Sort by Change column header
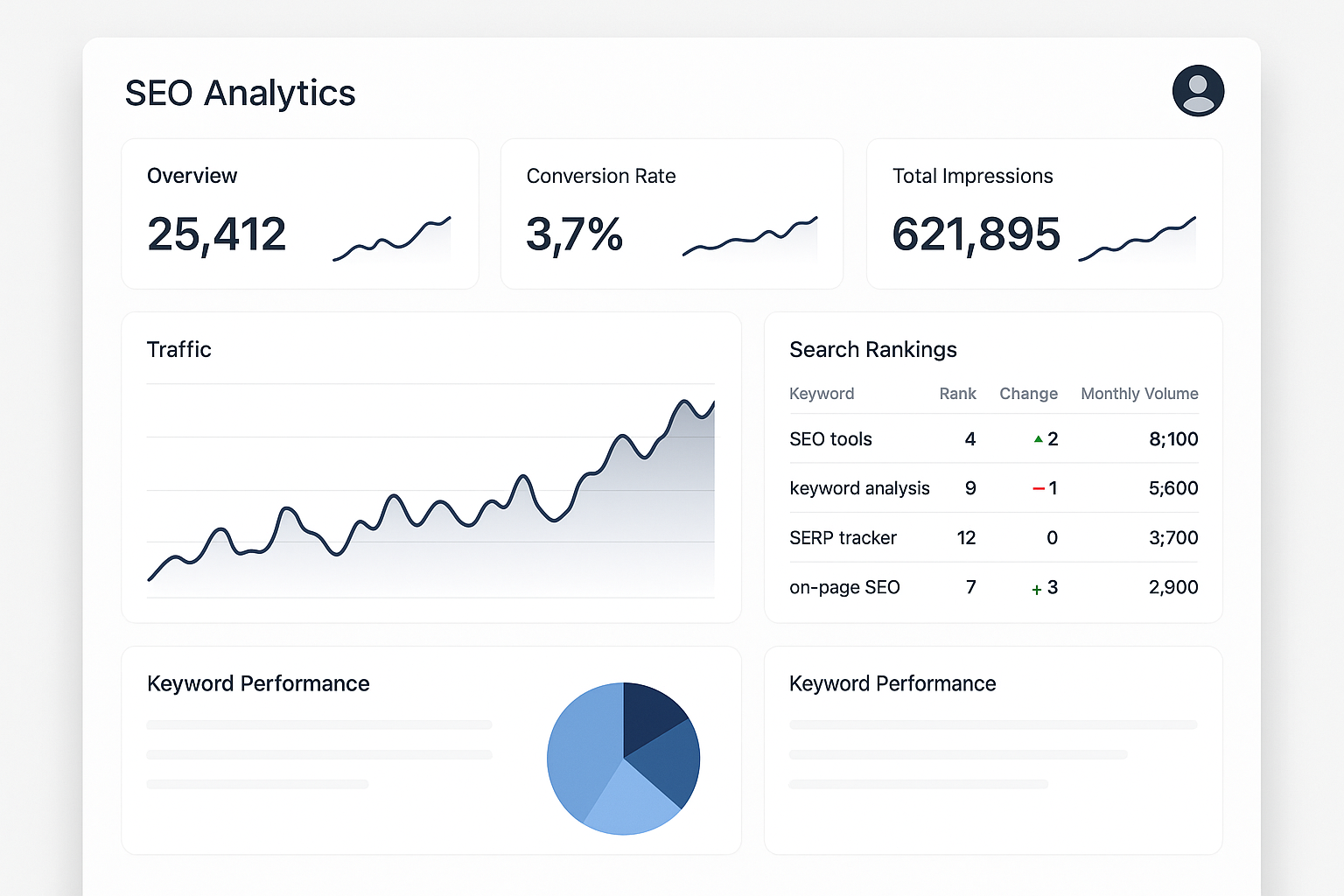Screen dimensions: 1344x896 (x=1028, y=394)
